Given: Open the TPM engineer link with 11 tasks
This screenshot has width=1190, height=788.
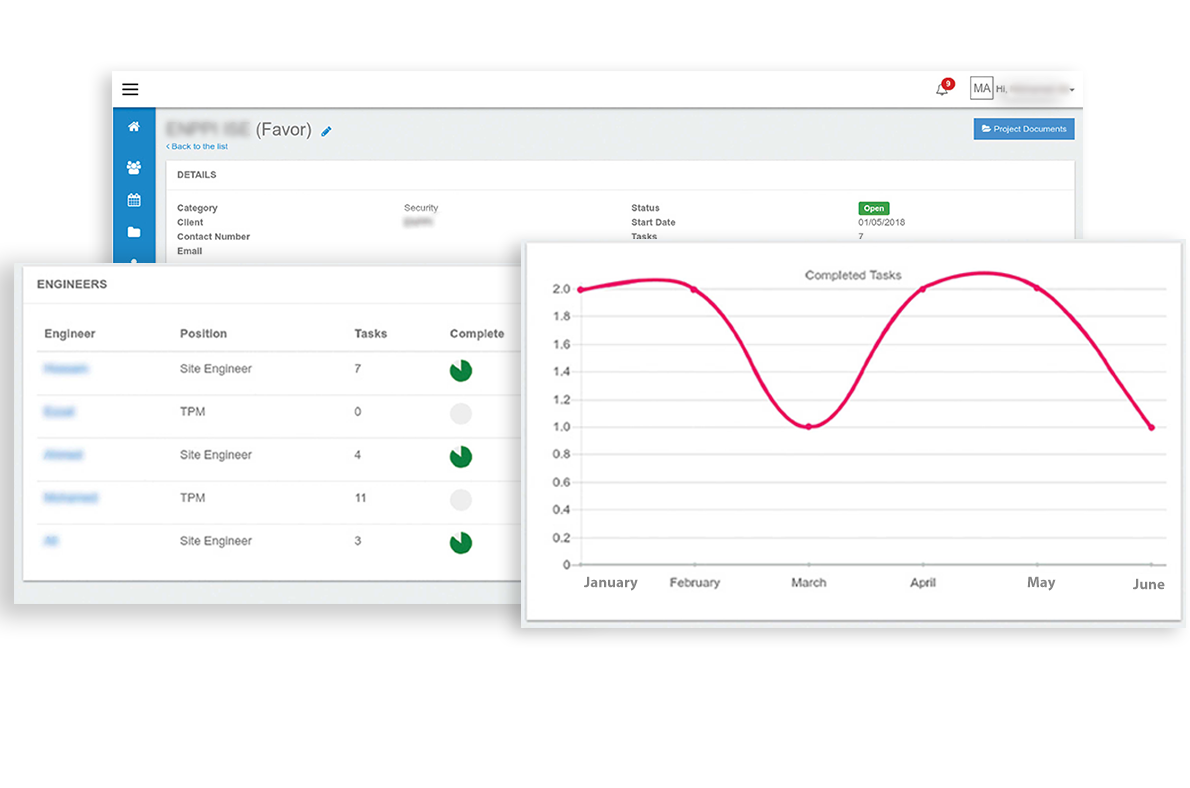Looking at the screenshot, I should (x=71, y=498).
